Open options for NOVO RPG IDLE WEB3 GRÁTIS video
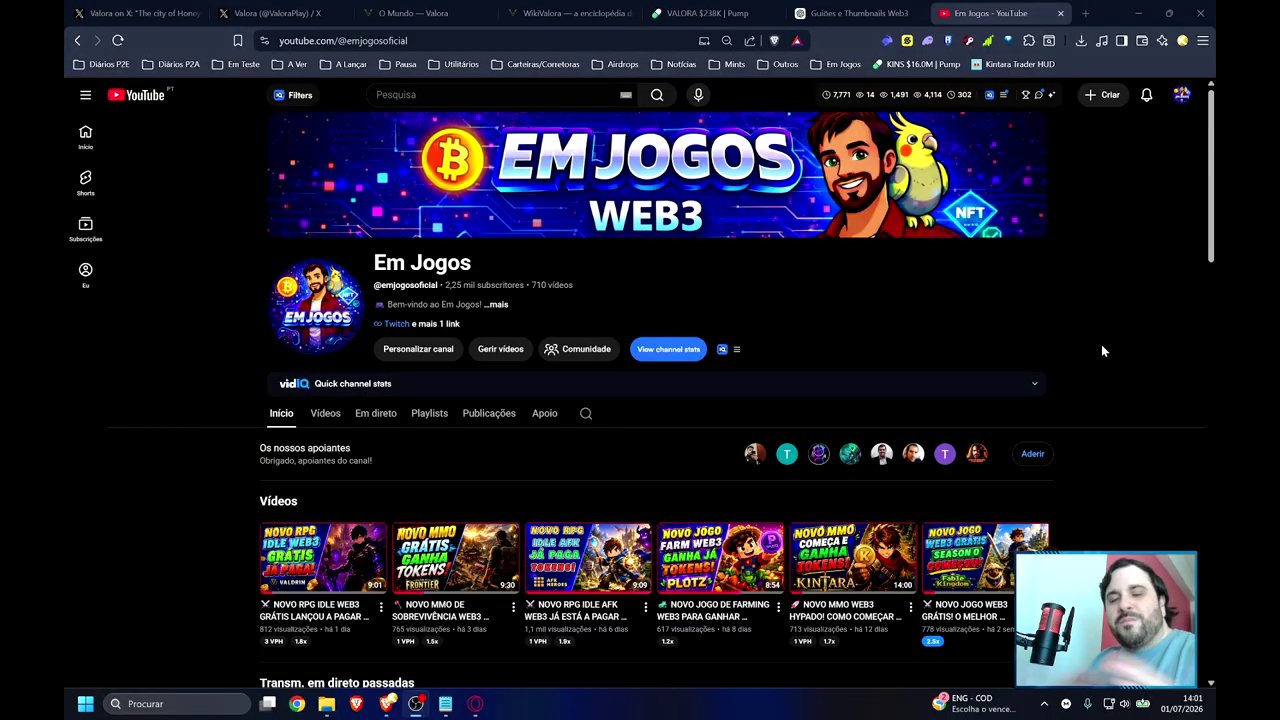Viewport: 1280px width, 720px height. coord(380,607)
